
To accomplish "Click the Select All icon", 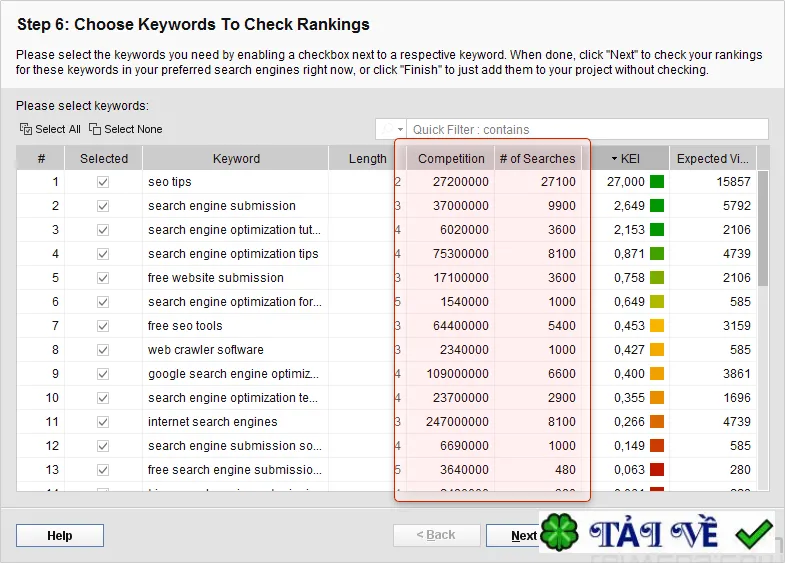I will 26,129.
